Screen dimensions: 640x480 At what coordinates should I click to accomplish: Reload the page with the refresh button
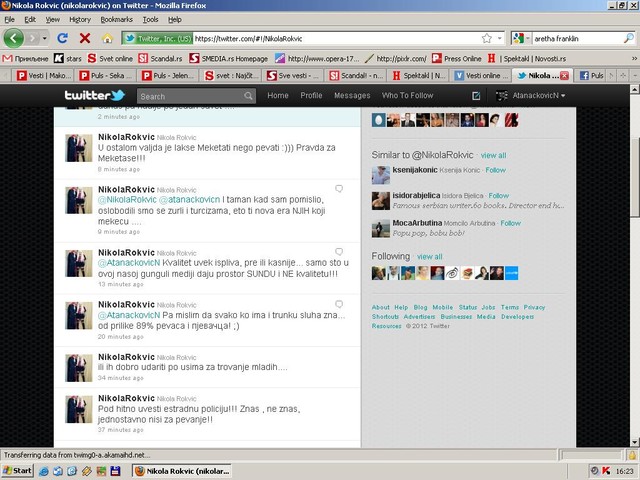[62, 38]
